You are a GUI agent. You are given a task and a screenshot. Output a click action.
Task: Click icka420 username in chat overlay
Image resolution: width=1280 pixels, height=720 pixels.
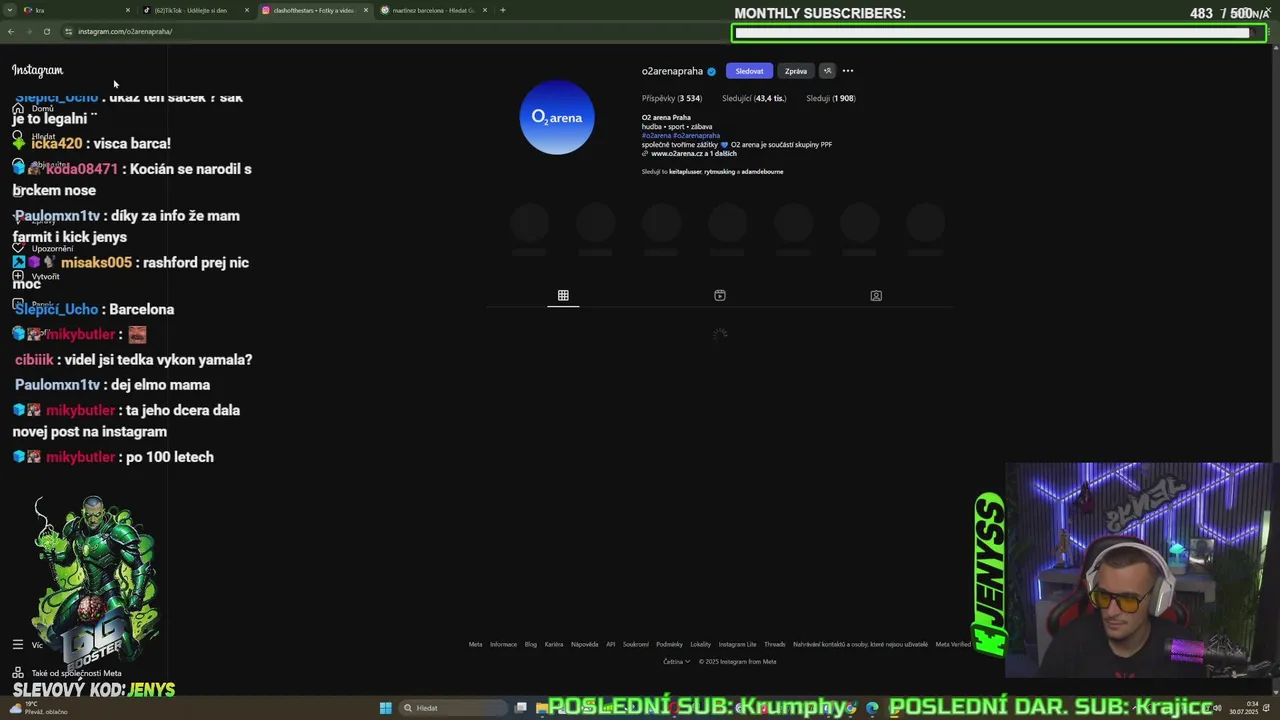point(56,144)
